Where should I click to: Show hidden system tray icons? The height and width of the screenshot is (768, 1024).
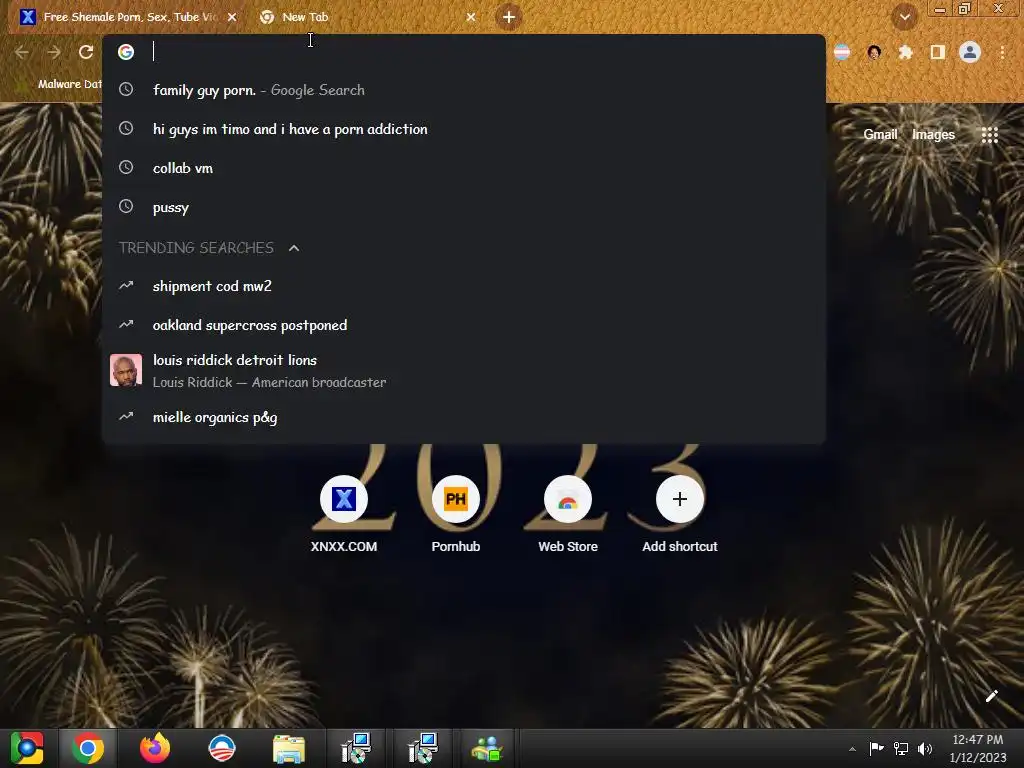pyautogui.click(x=852, y=749)
